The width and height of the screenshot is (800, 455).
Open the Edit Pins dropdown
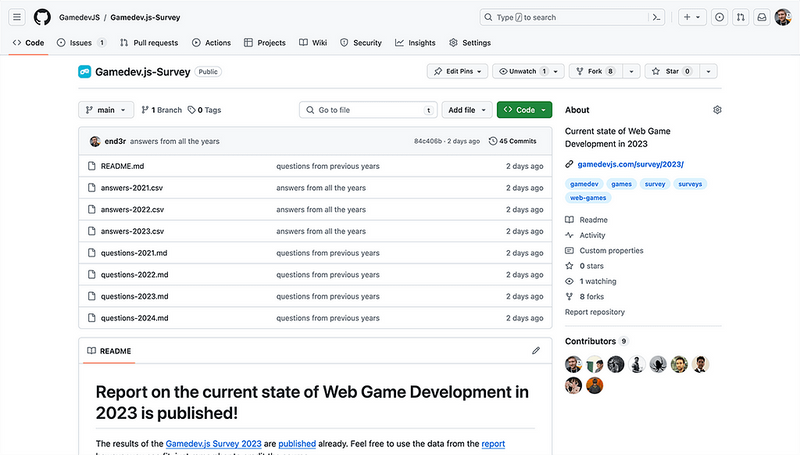tap(458, 71)
